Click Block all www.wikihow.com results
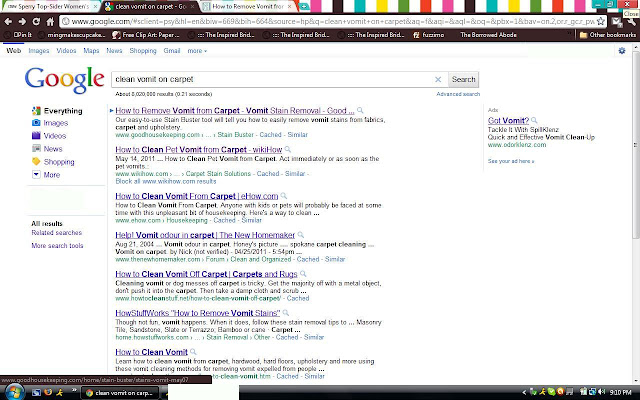 166,181
